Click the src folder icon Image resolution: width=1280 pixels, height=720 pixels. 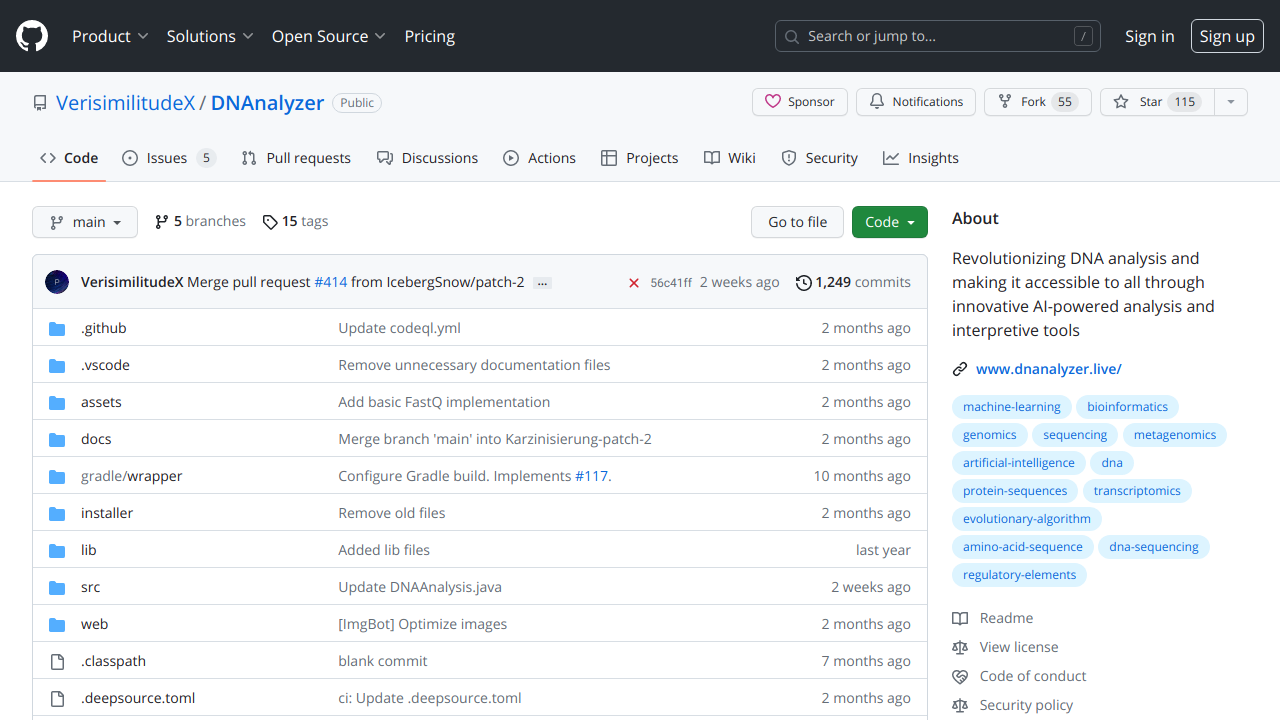(x=57, y=587)
